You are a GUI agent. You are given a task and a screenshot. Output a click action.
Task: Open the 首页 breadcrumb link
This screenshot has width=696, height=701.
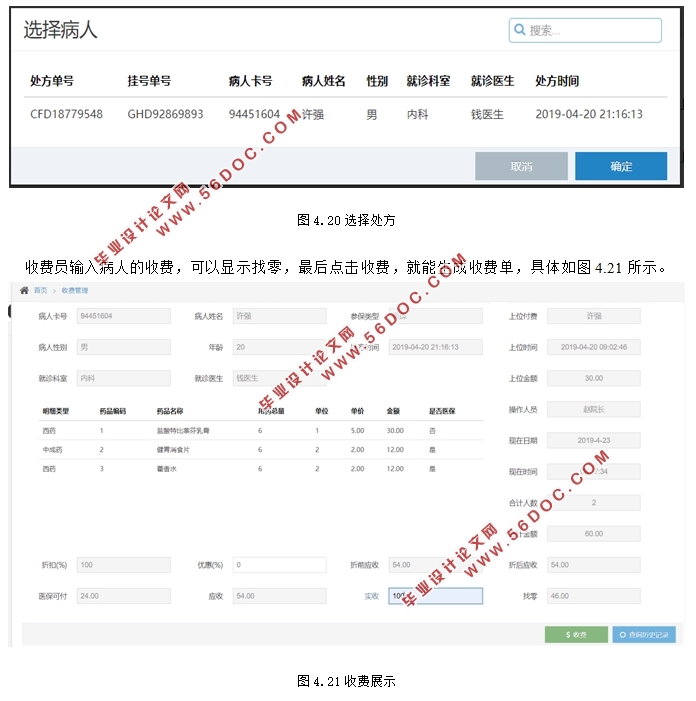click(x=40, y=290)
